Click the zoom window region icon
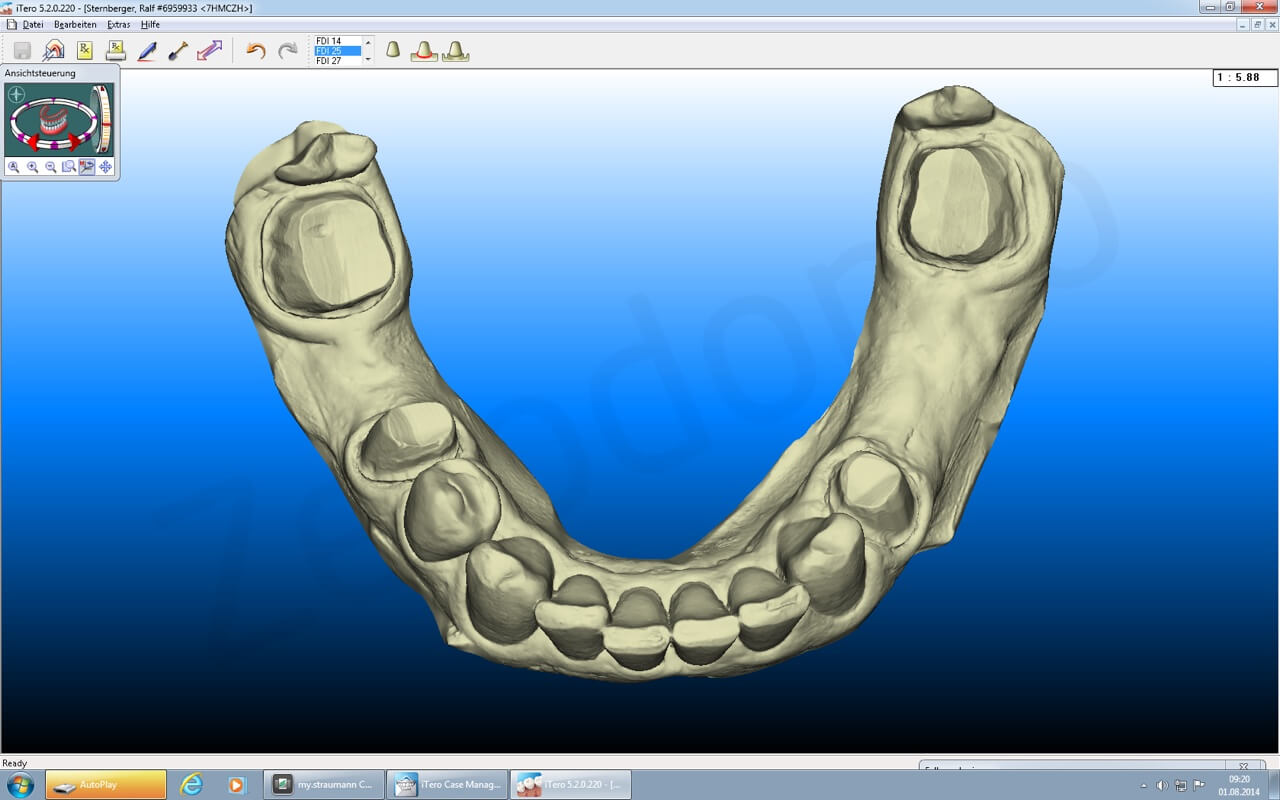This screenshot has height=800, width=1280. 68,167
